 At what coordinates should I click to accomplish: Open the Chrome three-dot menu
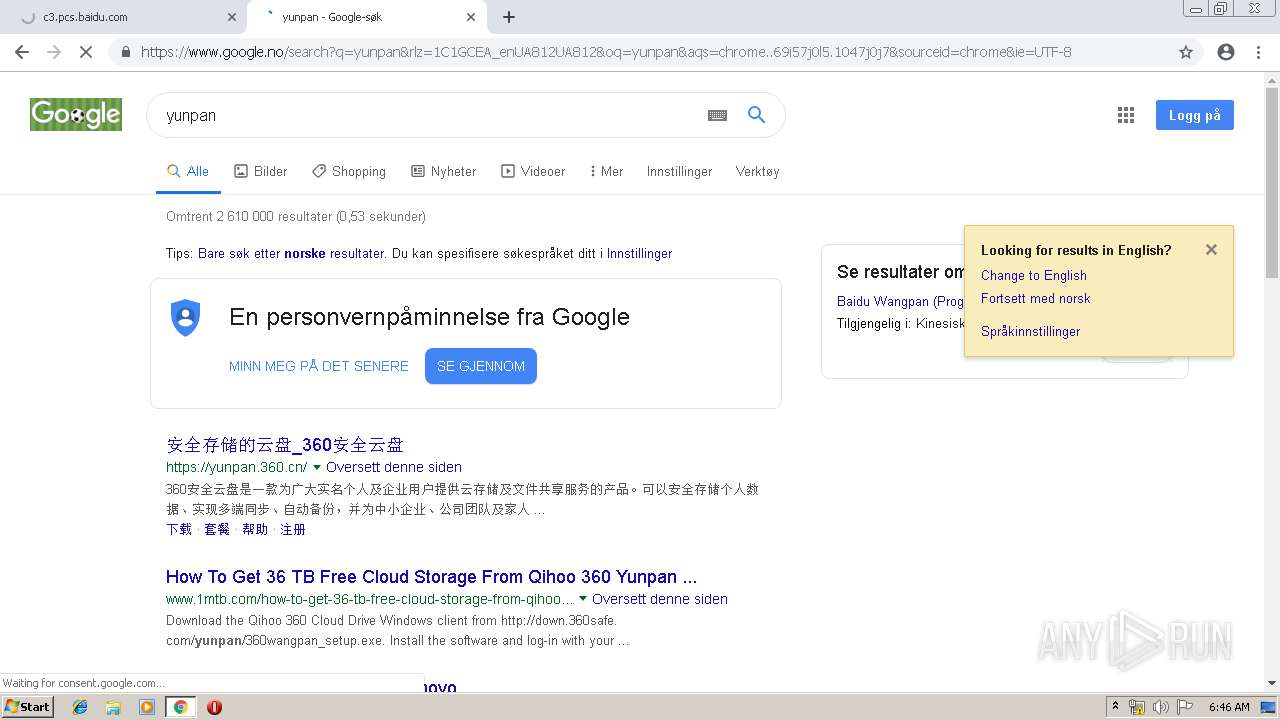click(x=1258, y=52)
